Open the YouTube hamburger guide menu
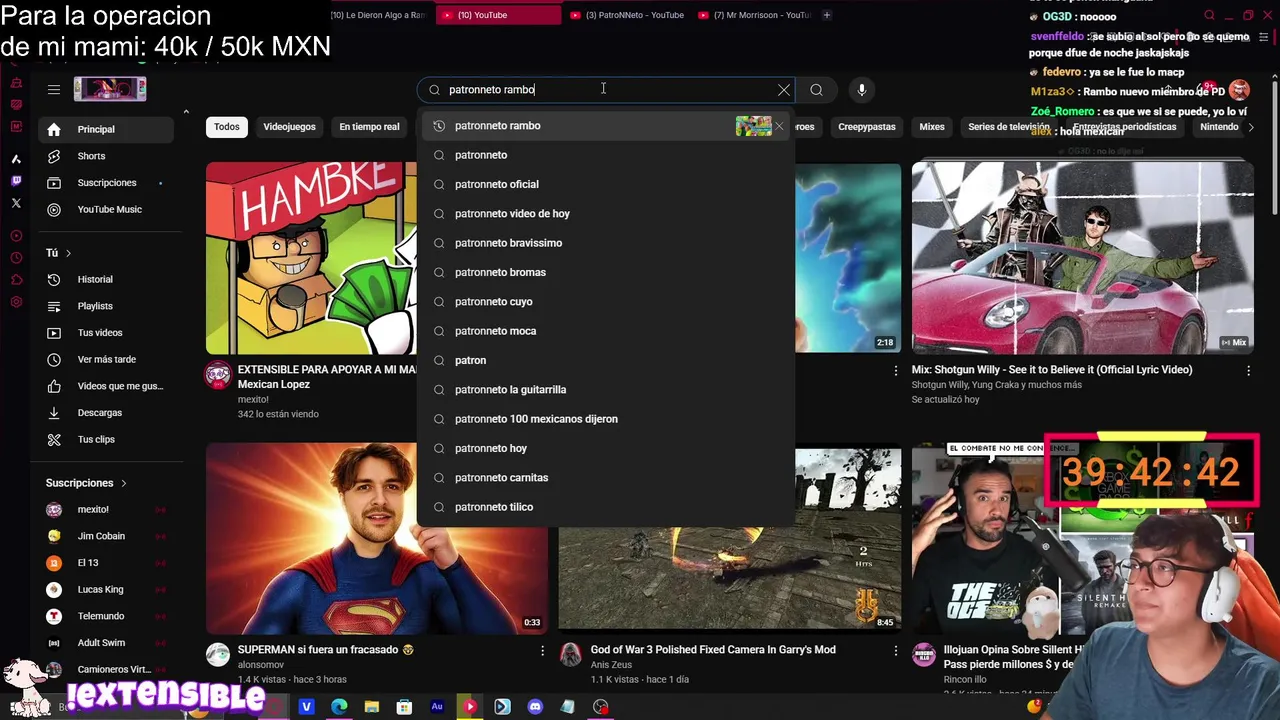Viewport: 1280px width, 720px height. pyautogui.click(x=54, y=89)
